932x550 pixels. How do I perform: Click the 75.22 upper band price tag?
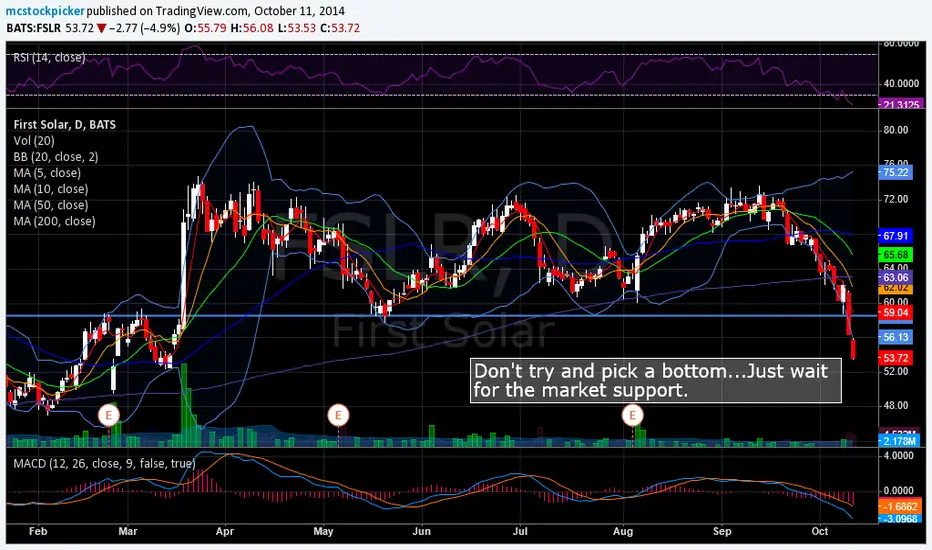895,172
